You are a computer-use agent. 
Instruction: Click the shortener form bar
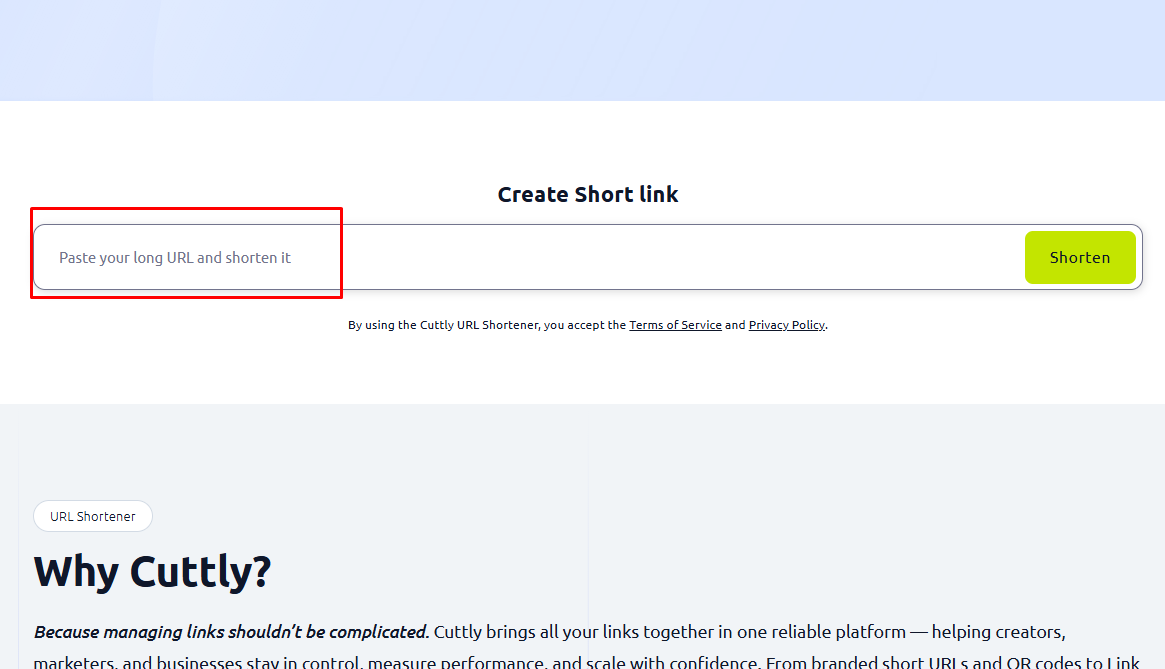600,257
